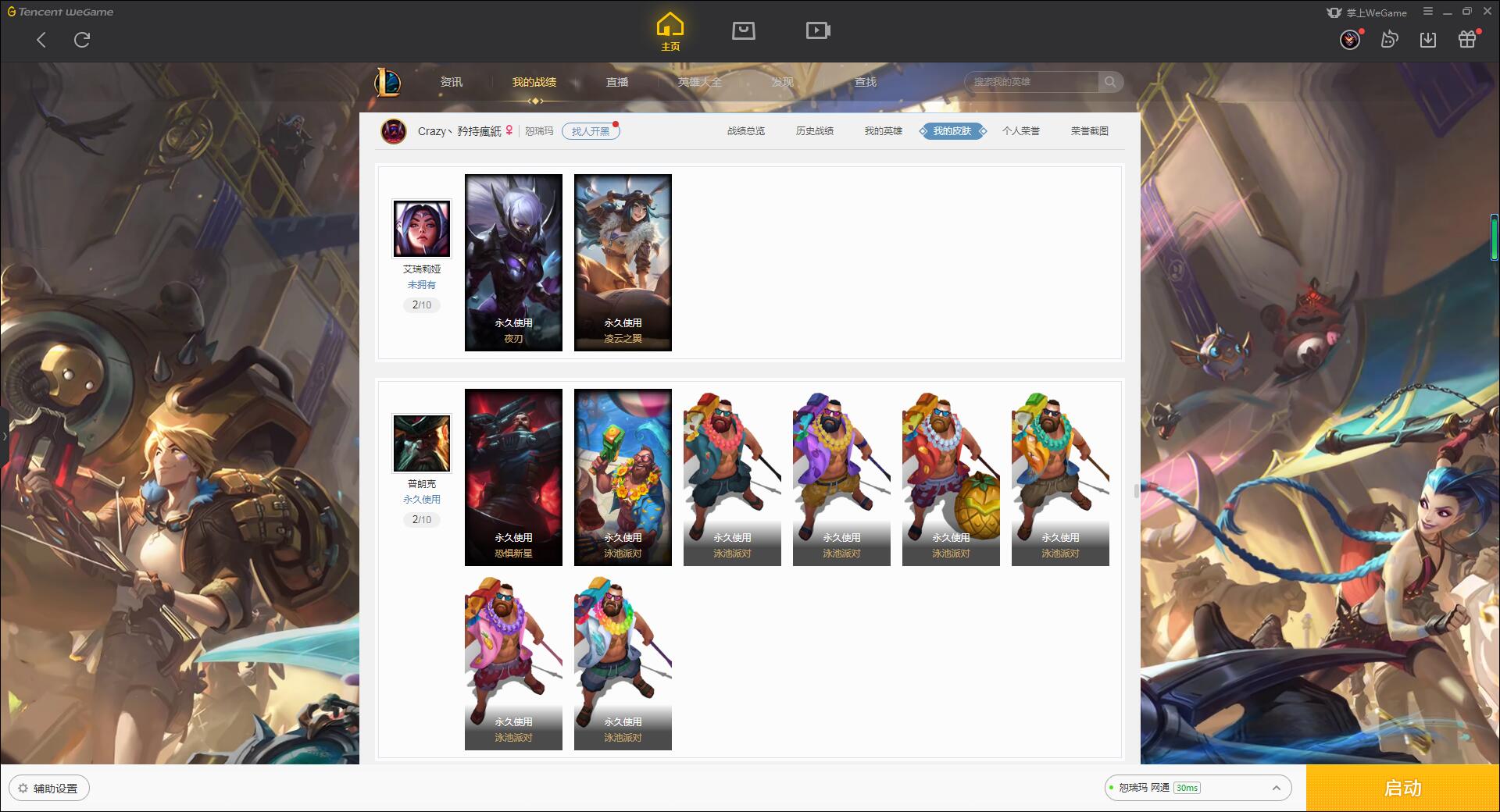Open the 夜刃 skin card
Screen dimensions: 1500x812
pos(513,262)
